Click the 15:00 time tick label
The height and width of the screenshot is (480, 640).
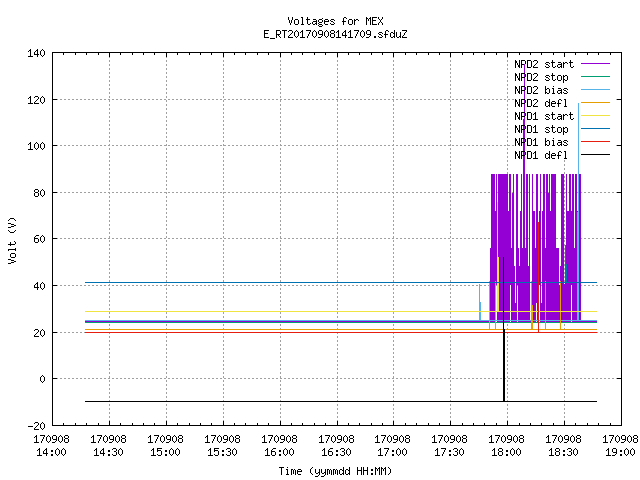pos(165,453)
